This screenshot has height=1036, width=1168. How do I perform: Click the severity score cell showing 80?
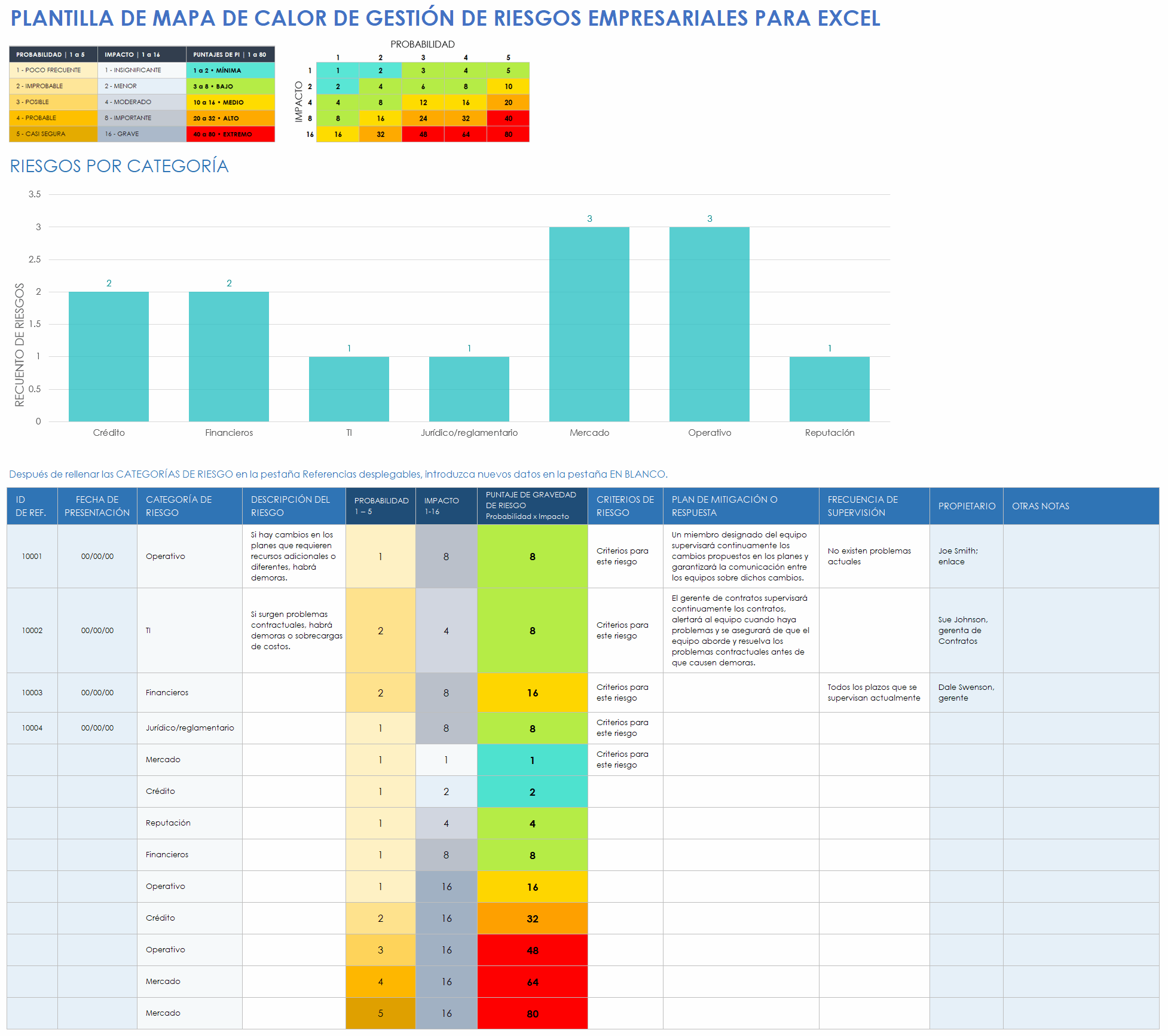point(533,1013)
